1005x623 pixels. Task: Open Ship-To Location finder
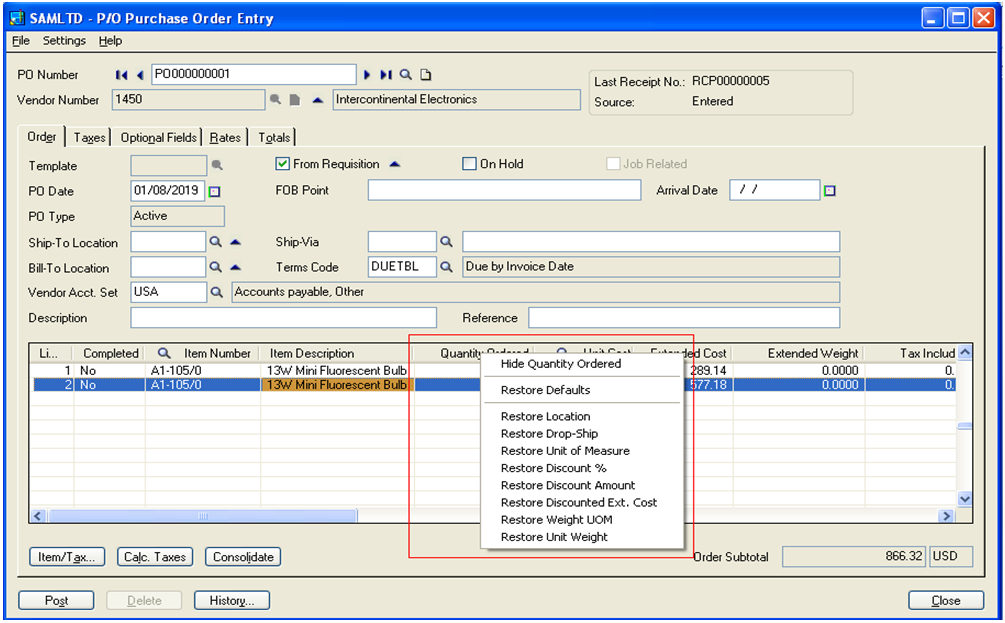(215, 242)
